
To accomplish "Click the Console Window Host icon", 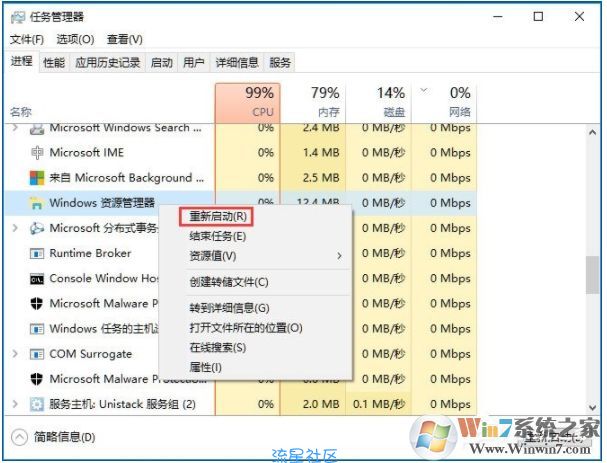I will coord(37,279).
